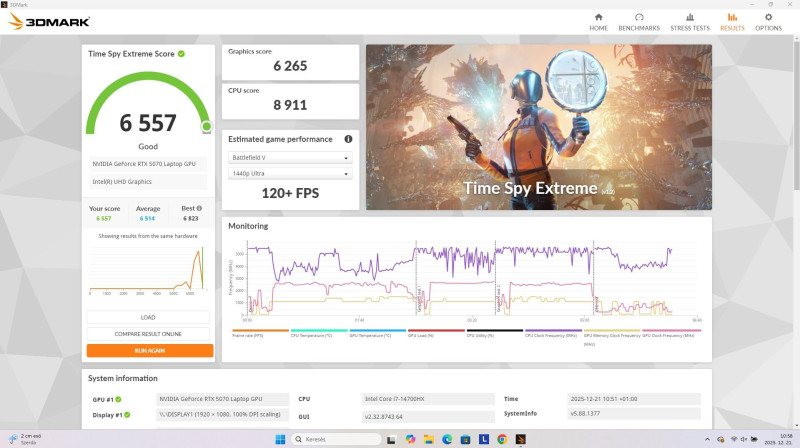Image resolution: width=800 pixels, height=448 pixels.
Task: Toggle Frame rate (FPS) legend line
Action: coord(260,333)
